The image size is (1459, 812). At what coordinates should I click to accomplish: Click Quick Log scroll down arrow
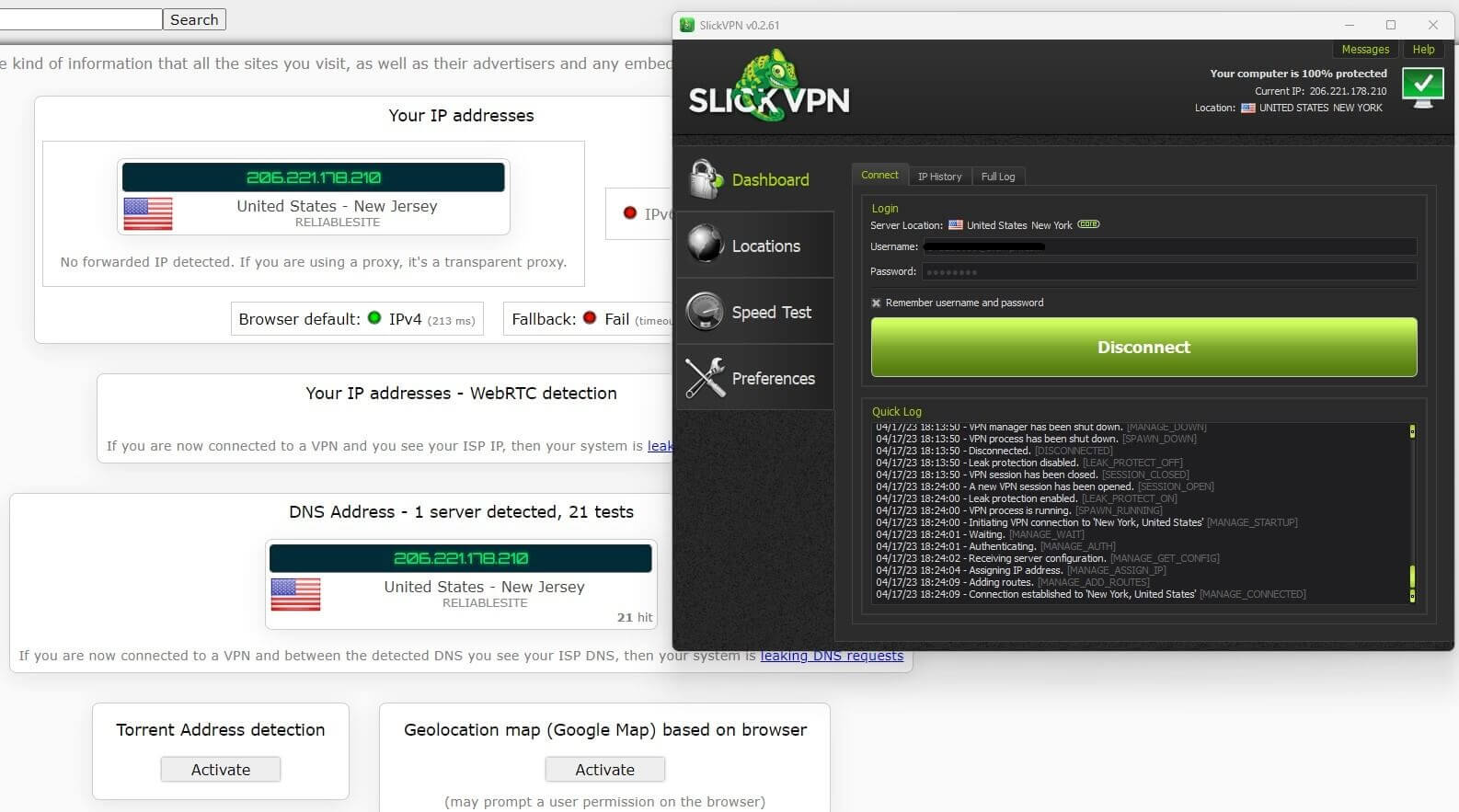(1412, 596)
